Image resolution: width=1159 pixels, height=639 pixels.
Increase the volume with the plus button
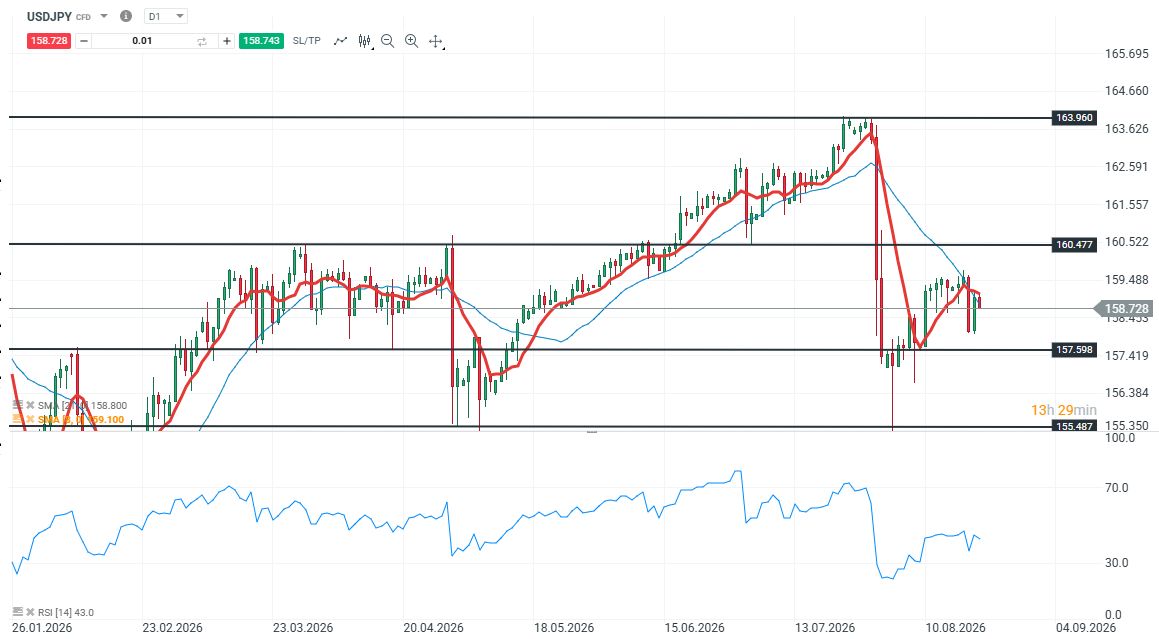click(x=227, y=41)
